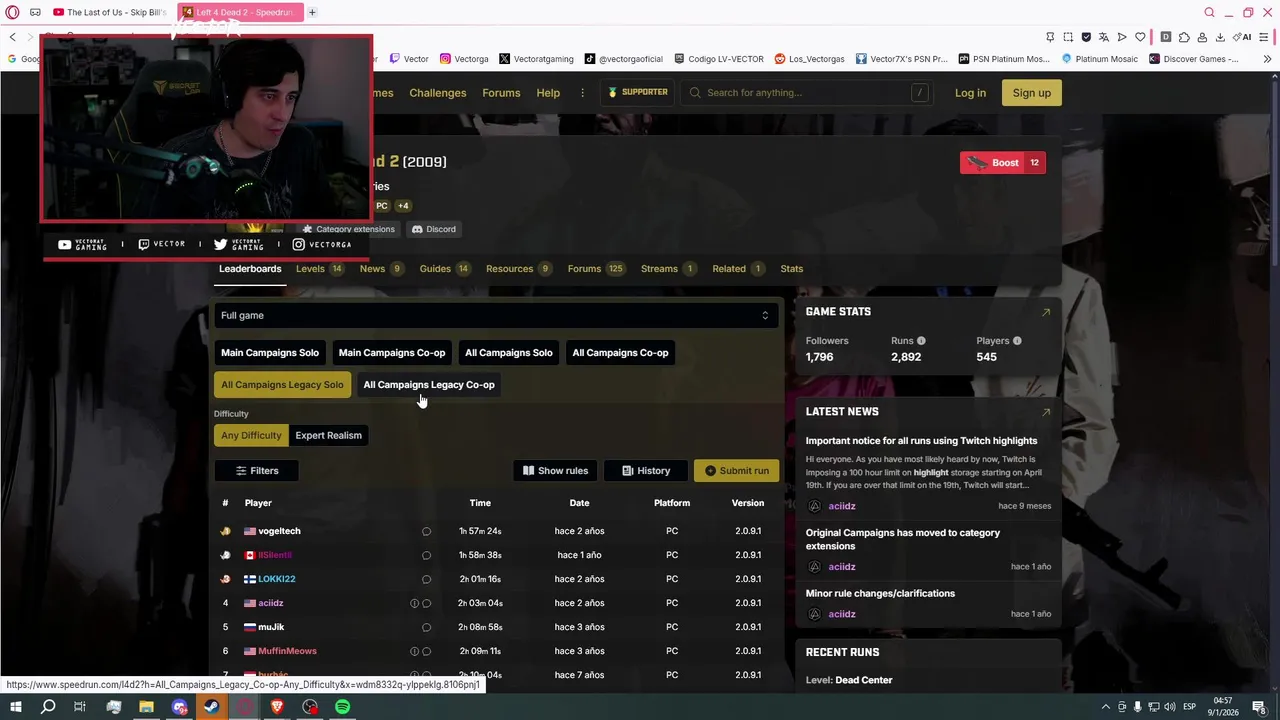Click the Submit run button
The width and height of the screenshot is (1280, 720).
click(x=737, y=471)
